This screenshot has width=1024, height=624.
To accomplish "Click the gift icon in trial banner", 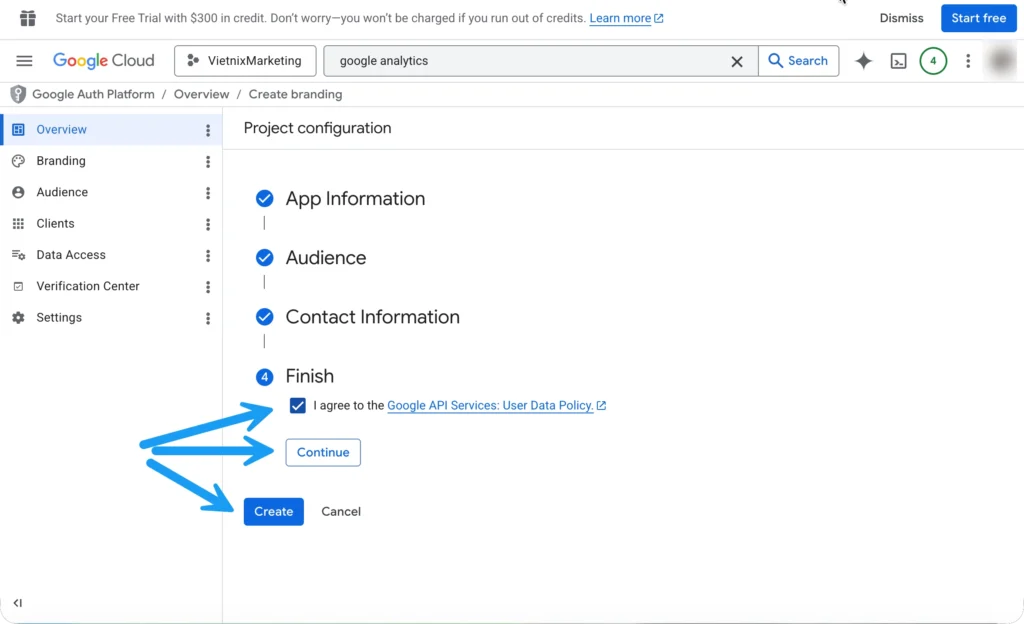I will (x=28, y=18).
